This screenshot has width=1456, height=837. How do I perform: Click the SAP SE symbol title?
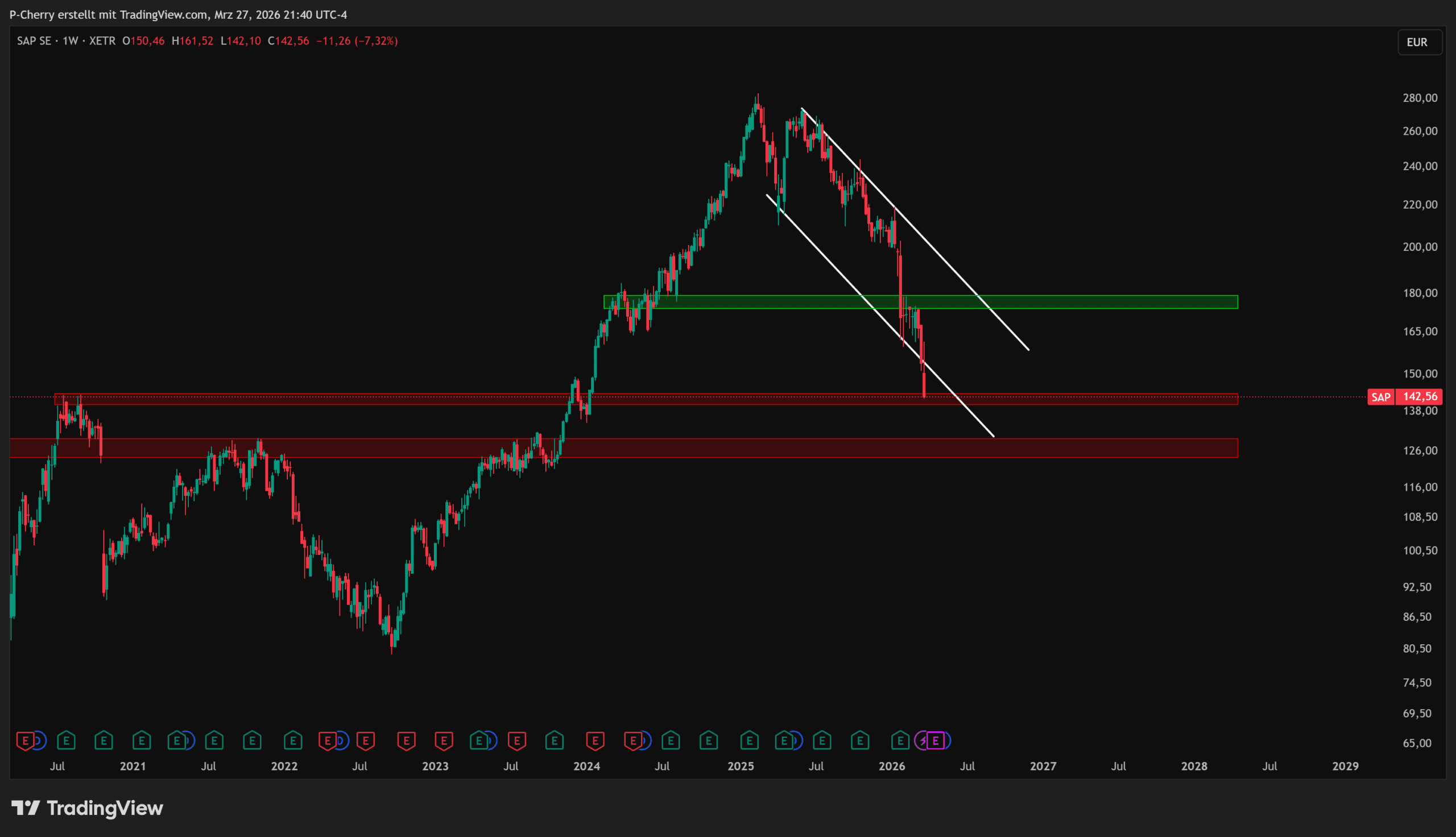tap(34, 41)
